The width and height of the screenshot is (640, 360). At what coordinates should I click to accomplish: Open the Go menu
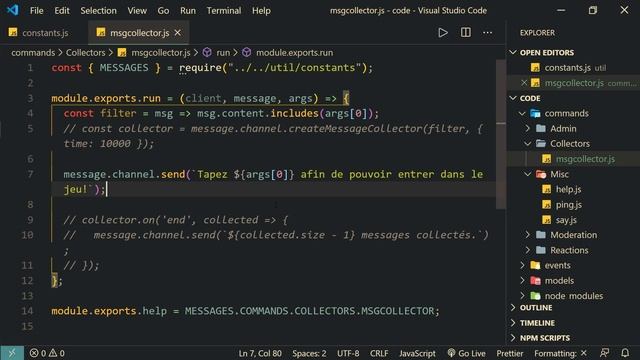pos(163,11)
